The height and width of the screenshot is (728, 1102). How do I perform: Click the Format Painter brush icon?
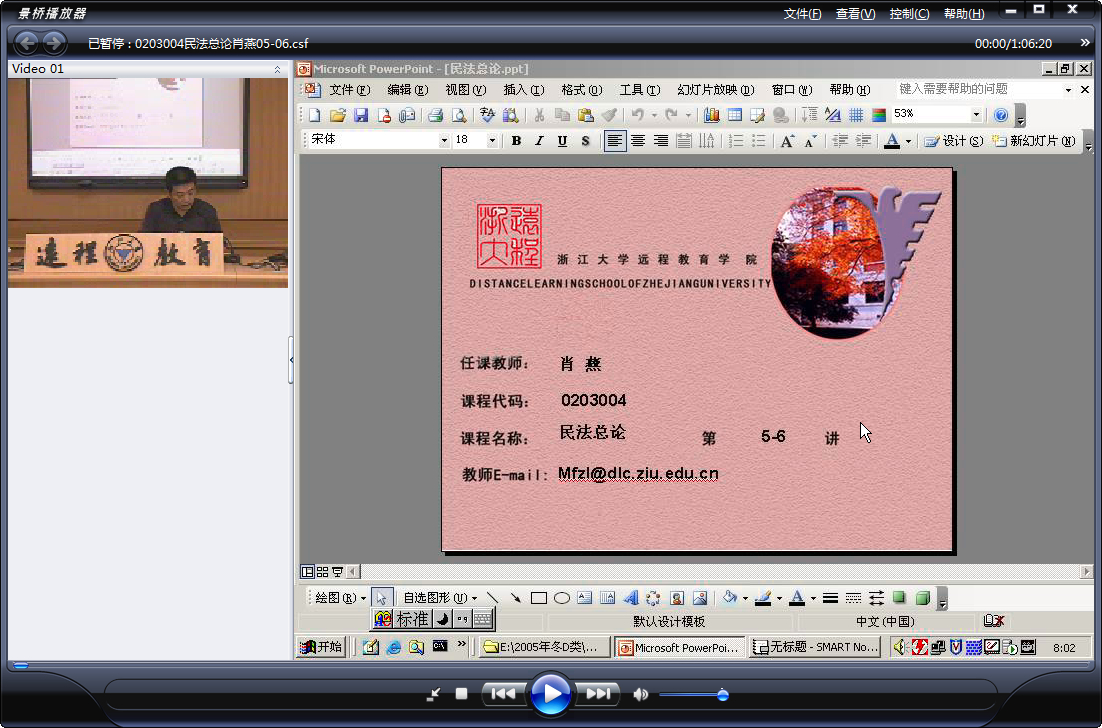[x=609, y=115]
